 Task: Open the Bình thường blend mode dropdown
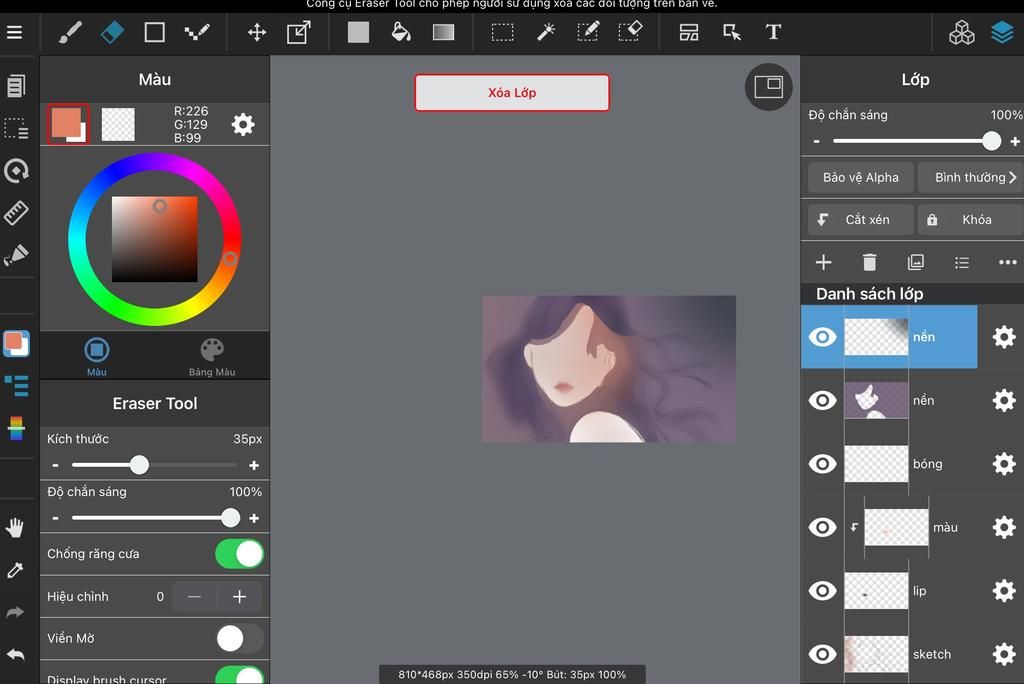[x=970, y=178]
